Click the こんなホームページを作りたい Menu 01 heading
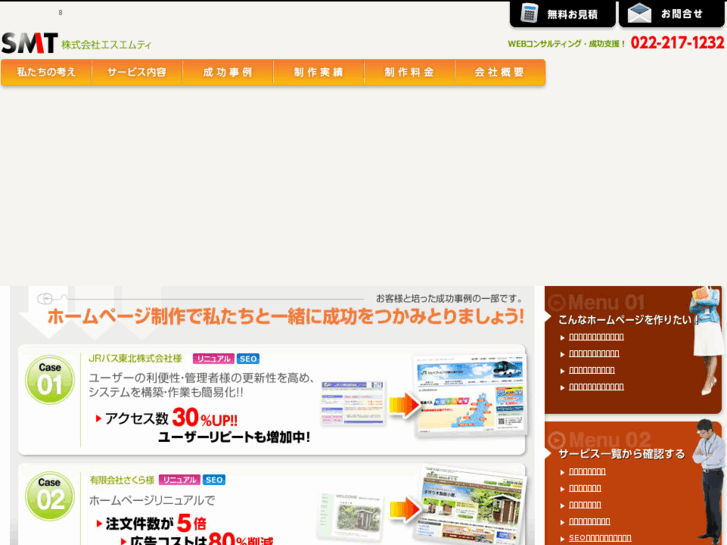This screenshot has height=545, width=727. [628, 320]
